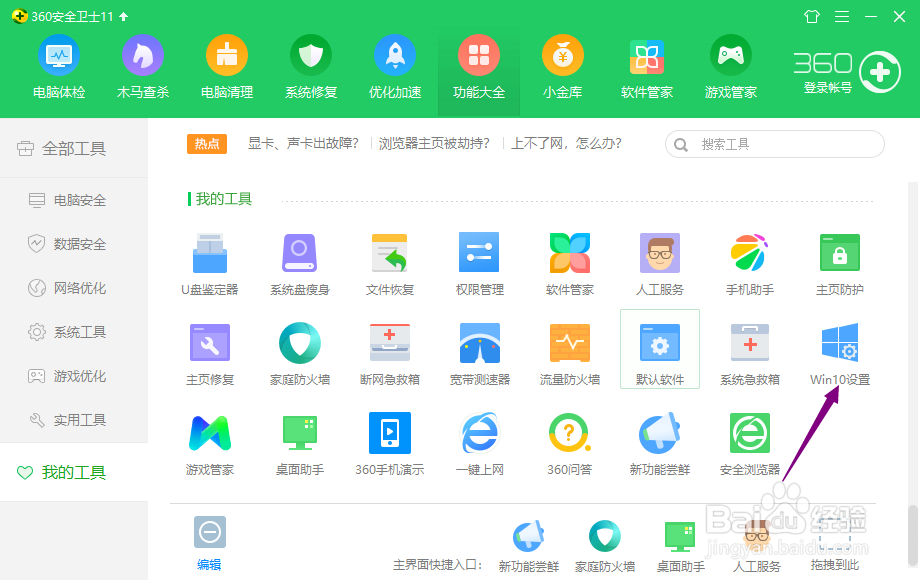This screenshot has width=920, height=580.
Task: Launch 人工服务 tool in grid
Action: pyautogui.click(x=659, y=264)
